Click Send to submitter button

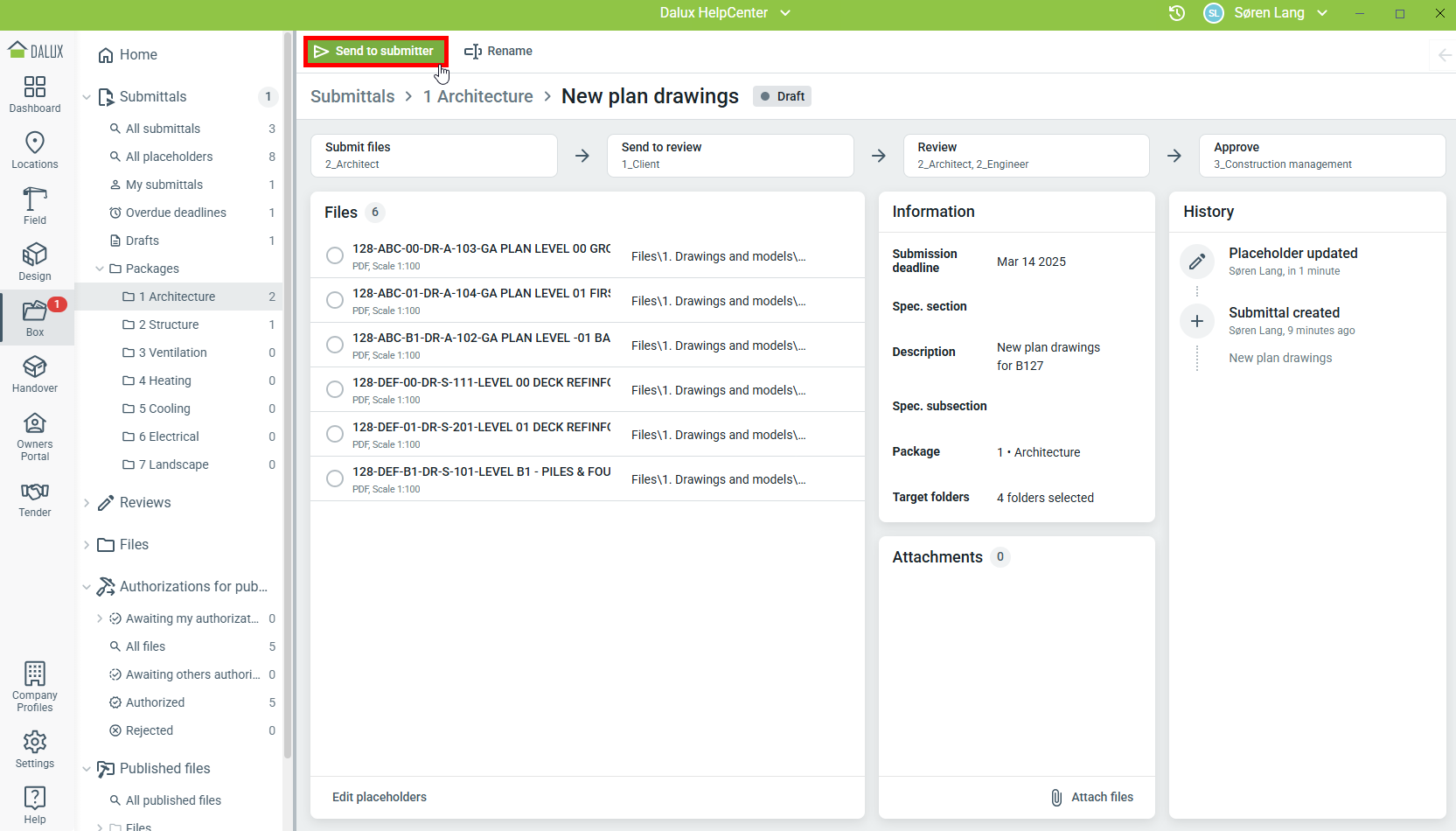click(376, 51)
